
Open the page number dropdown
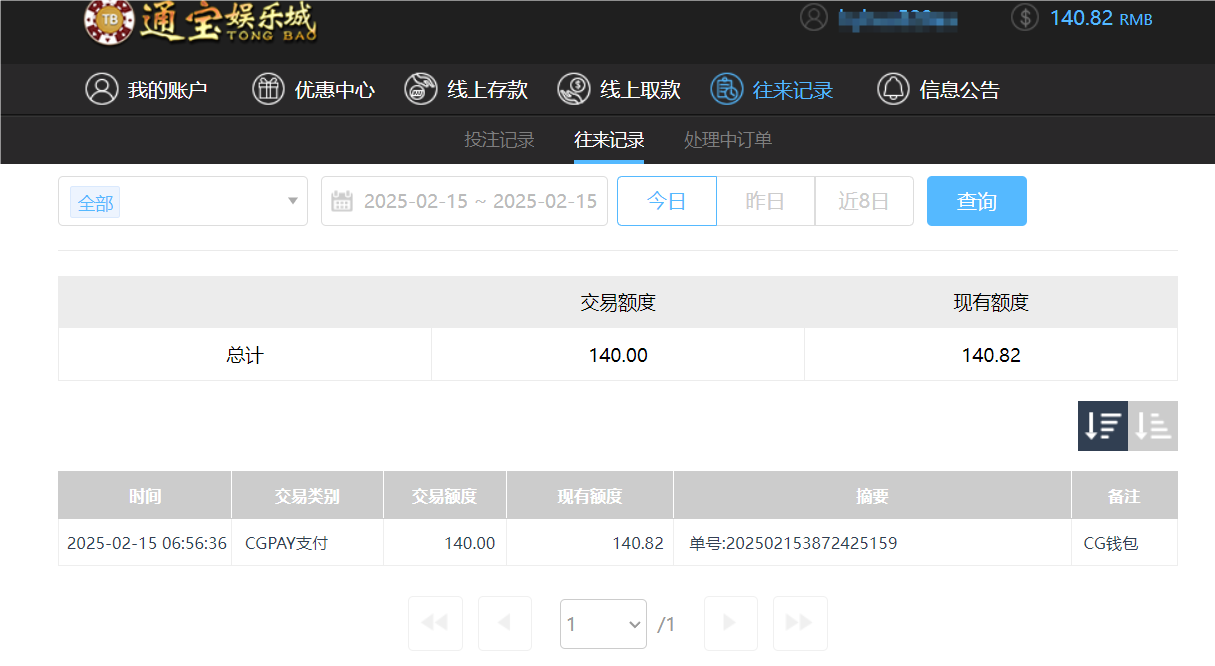(603, 623)
